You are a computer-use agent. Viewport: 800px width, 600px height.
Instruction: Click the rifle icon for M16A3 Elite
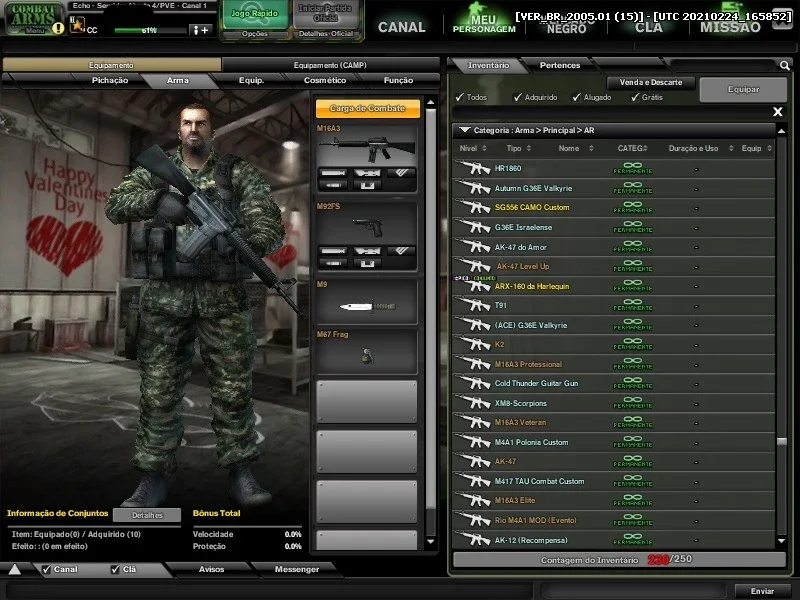point(473,500)
